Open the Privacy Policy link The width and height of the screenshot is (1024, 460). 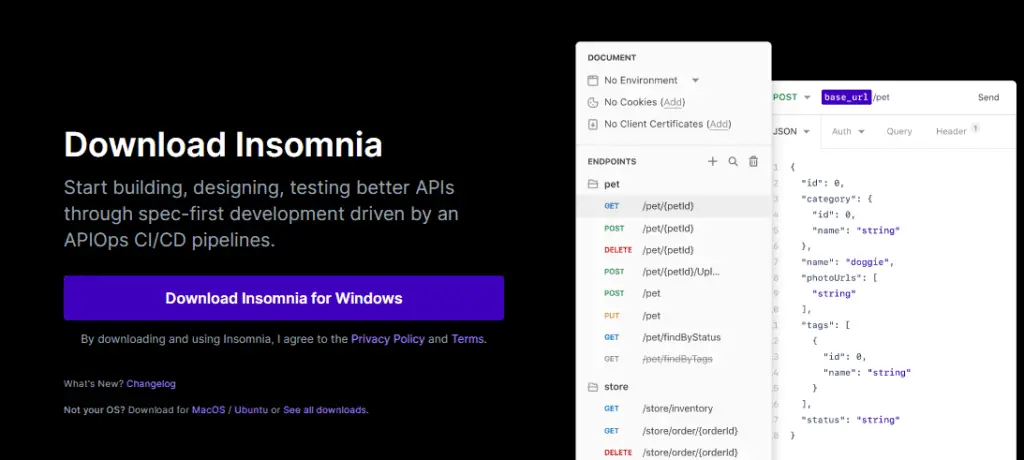pos(388,339)
